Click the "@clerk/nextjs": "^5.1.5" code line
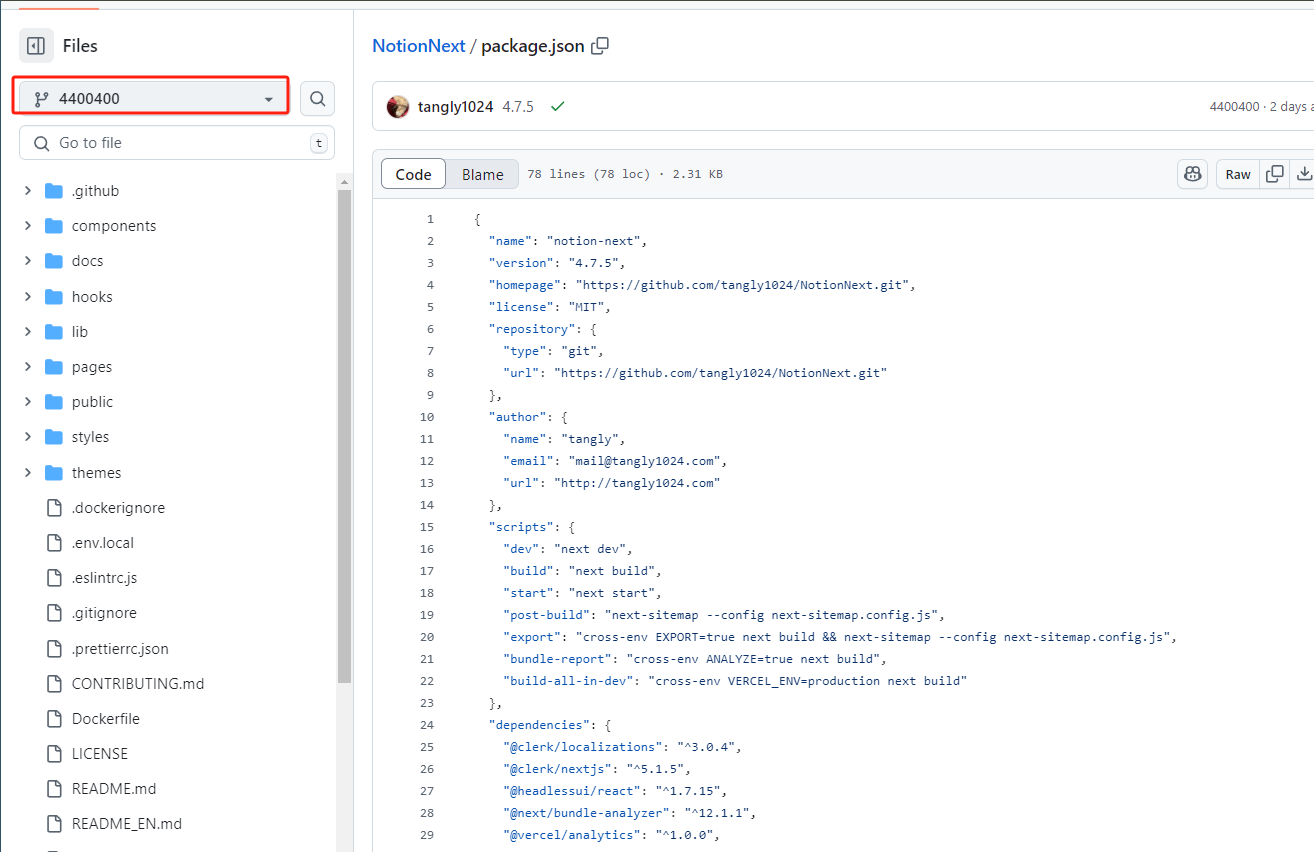The width and height of the screenshot is (1314, 852). 597,769
